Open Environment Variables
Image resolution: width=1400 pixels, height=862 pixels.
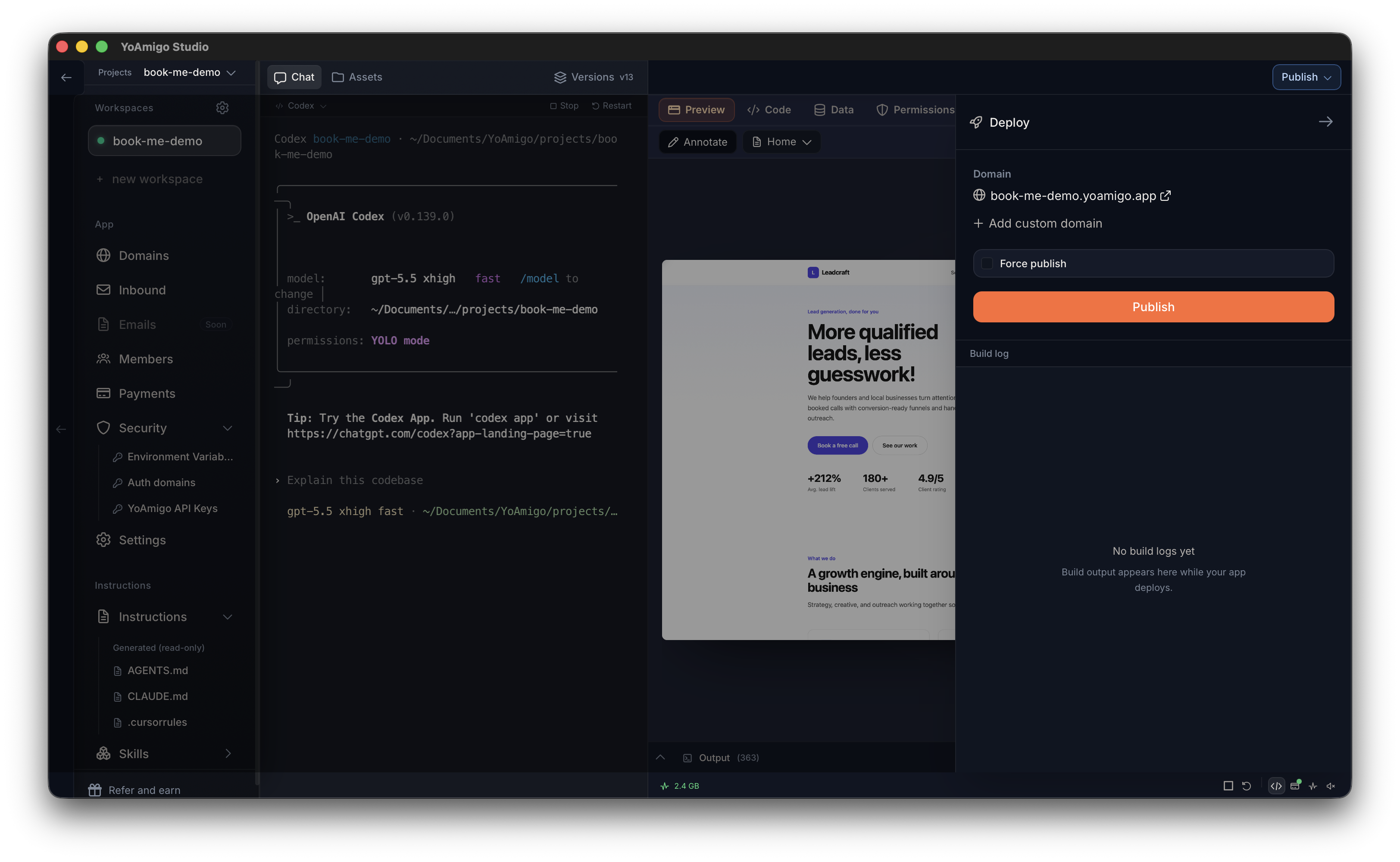173,457
